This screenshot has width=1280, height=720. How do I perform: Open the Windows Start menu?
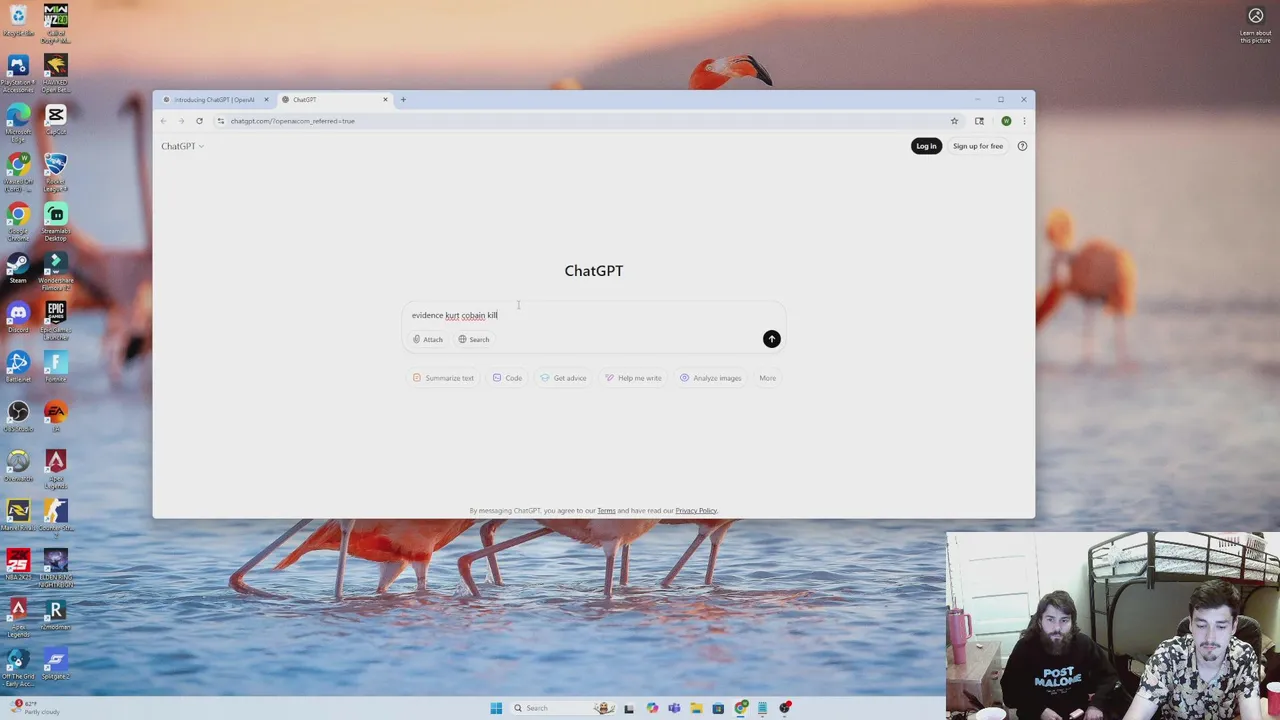coord(496,708)
